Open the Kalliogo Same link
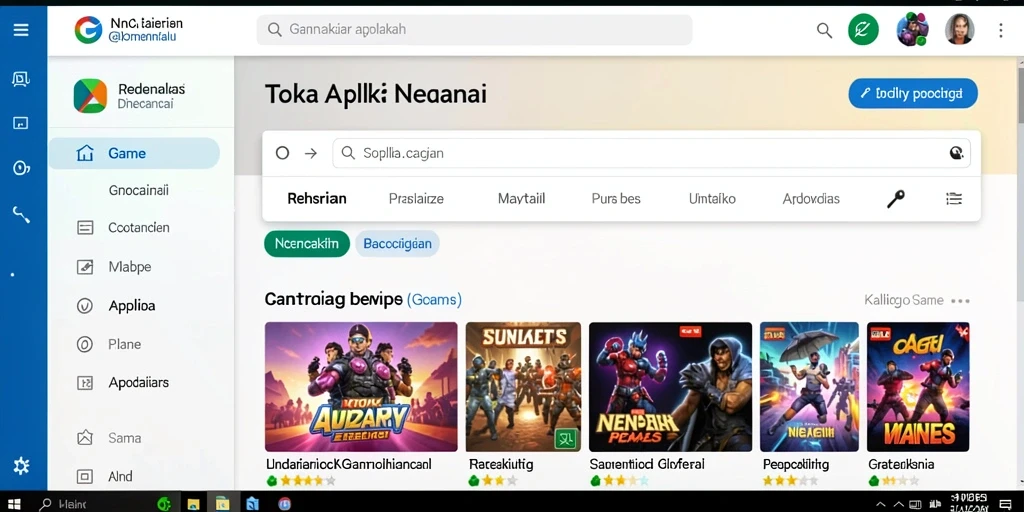1024x512 pixels. (x=904, y=300)
